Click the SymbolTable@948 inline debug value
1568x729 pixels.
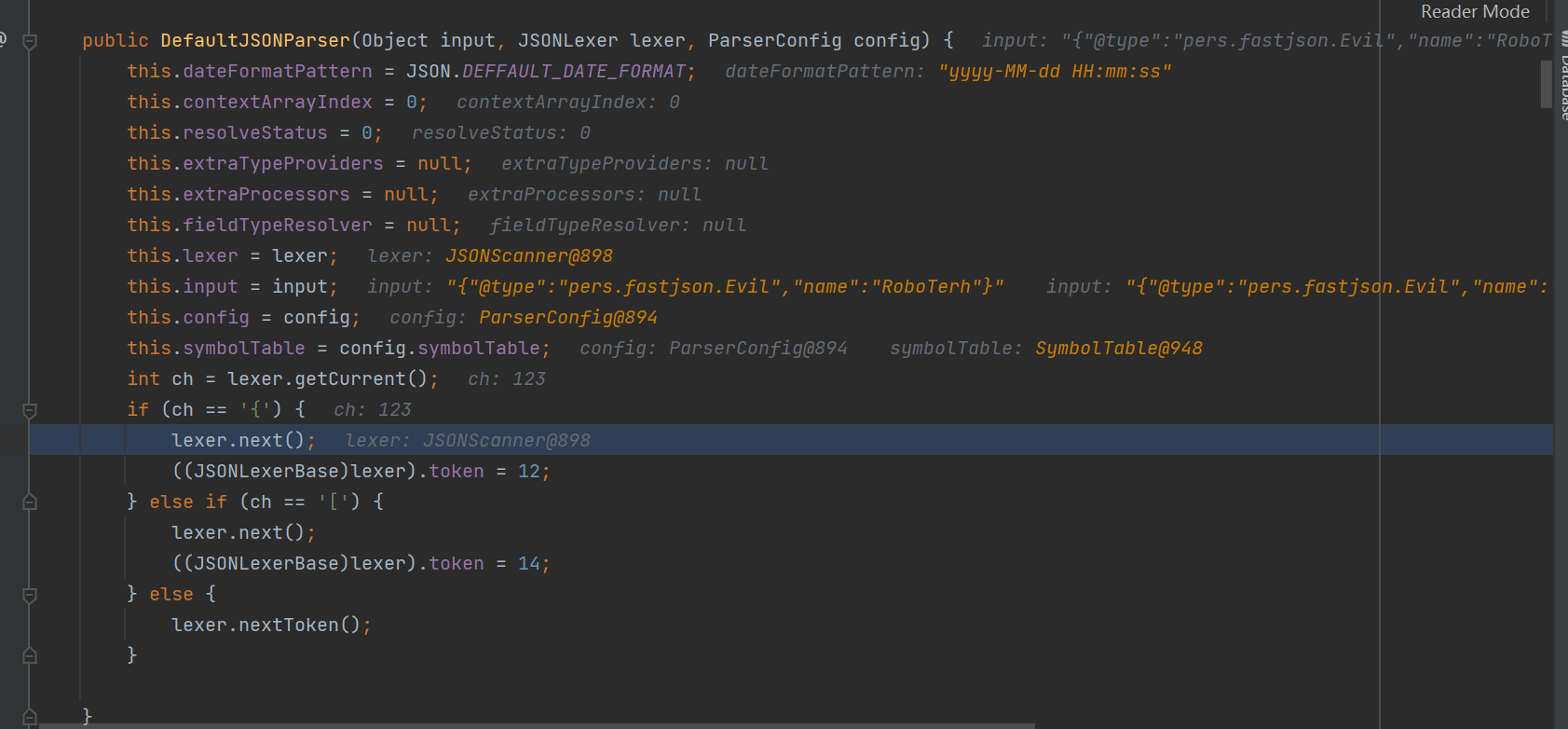point(1118,349)
